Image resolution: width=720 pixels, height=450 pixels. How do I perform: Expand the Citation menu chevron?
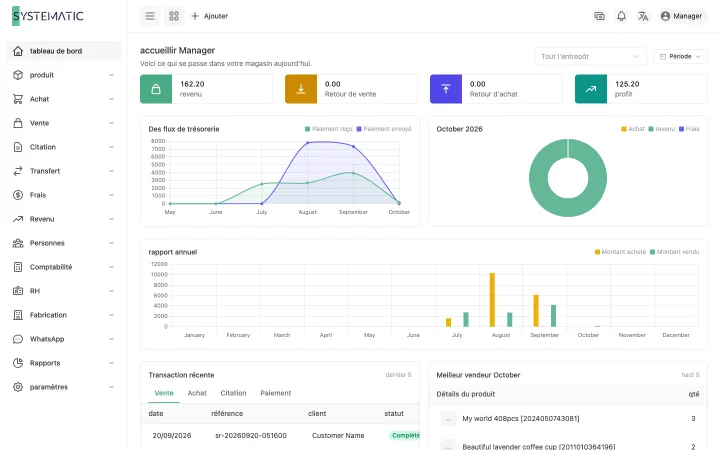pyautogui.click(x=111, y=147)
